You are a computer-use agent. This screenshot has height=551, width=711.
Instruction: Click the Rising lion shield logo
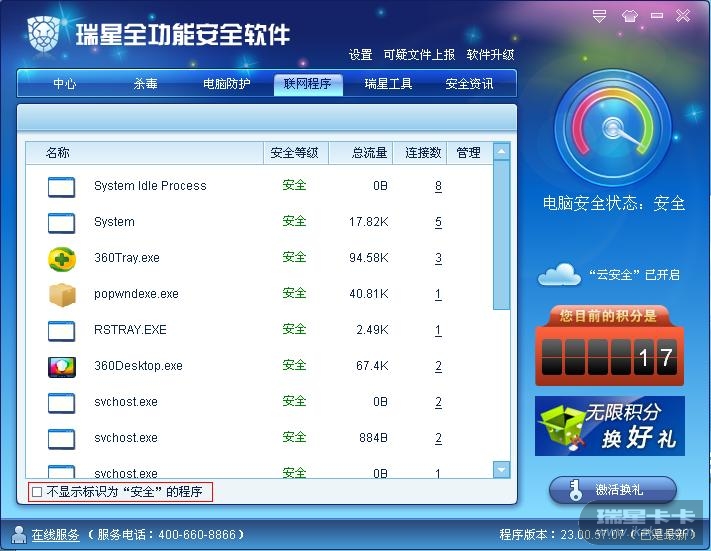44,34
